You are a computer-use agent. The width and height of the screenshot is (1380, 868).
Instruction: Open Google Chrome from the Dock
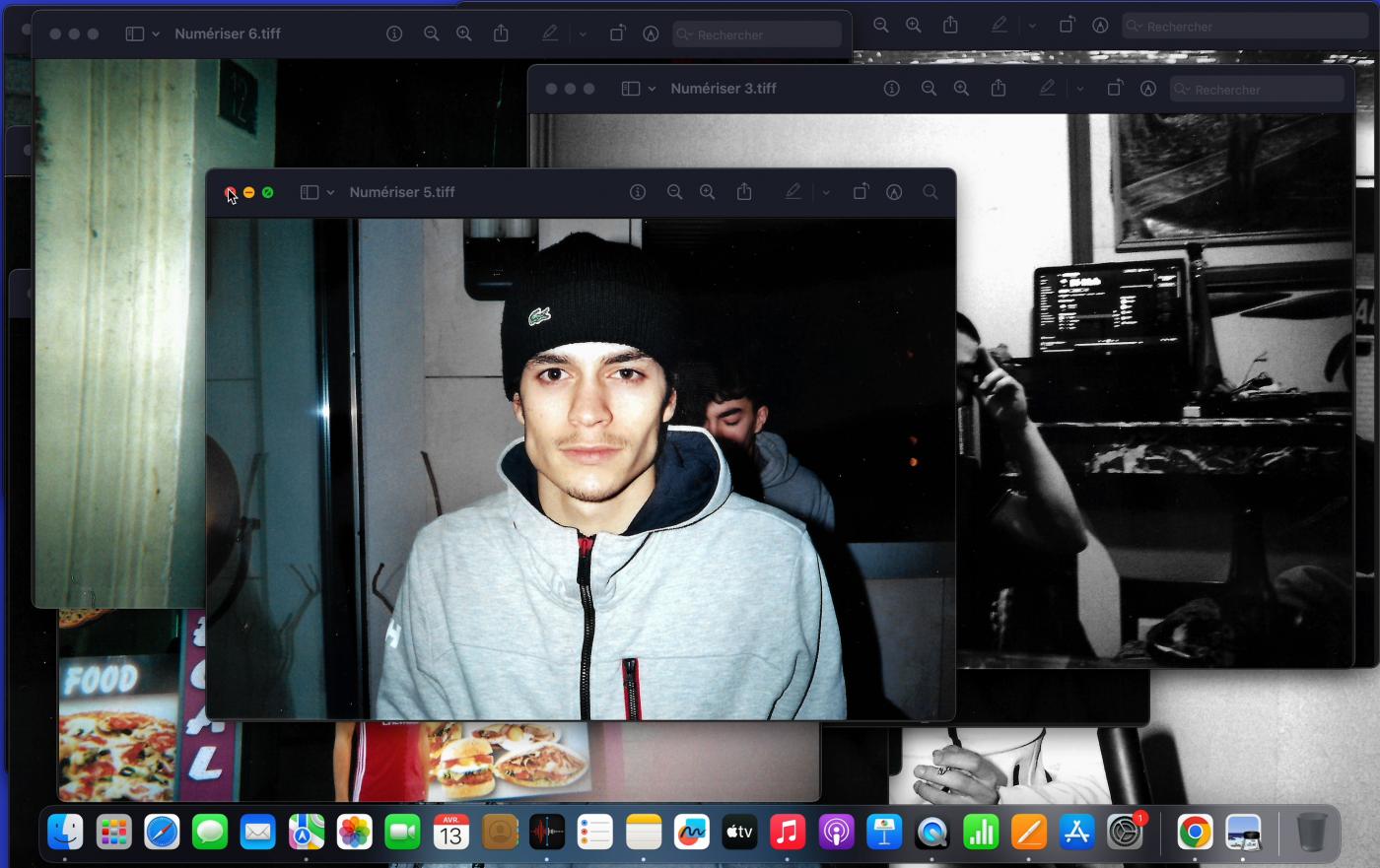tap(1195, 833)
